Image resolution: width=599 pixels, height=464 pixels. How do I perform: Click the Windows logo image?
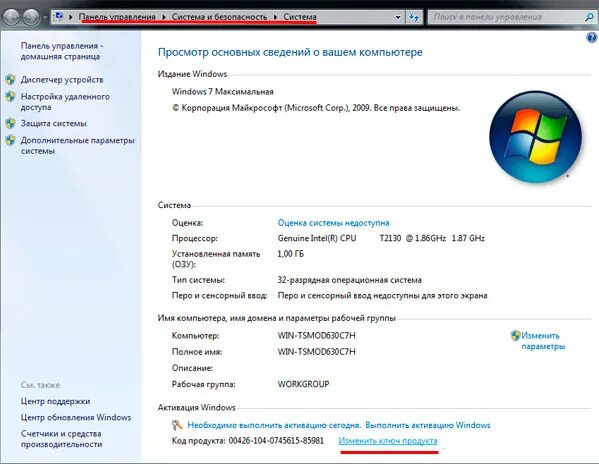(535, 136)
